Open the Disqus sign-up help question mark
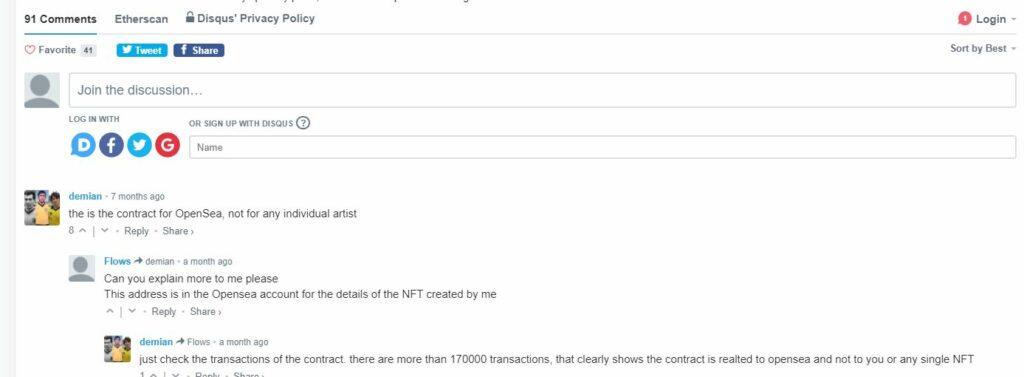This screenshot has height=377, width=1024. click(x=303, y=123)
